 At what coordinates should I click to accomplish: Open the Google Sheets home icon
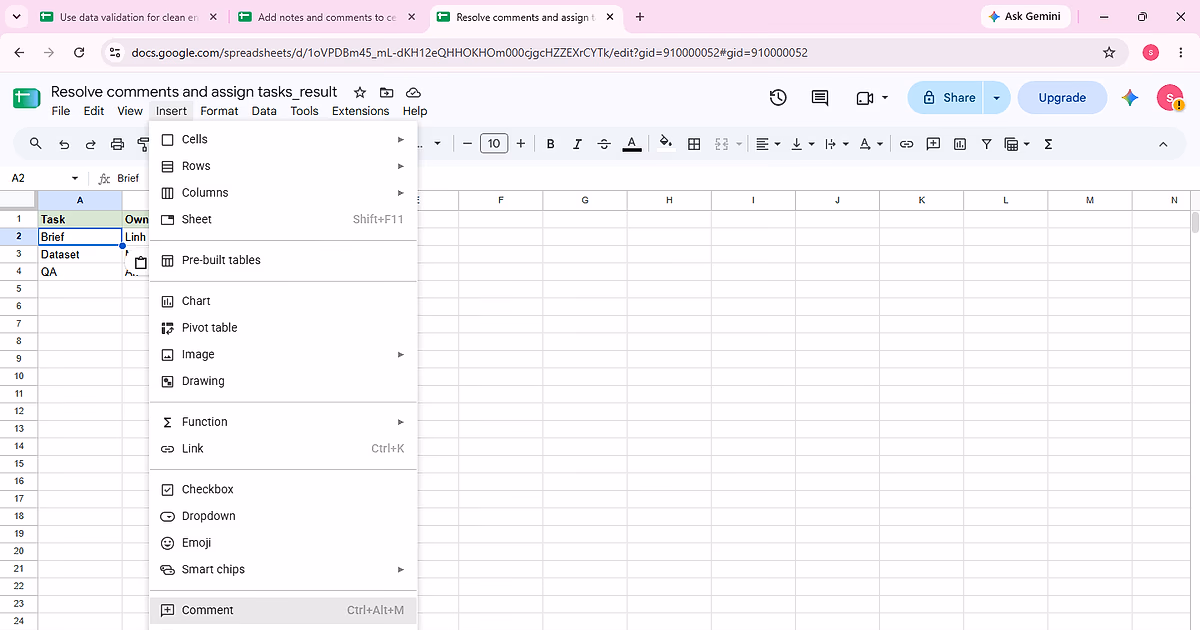[25, 98]
